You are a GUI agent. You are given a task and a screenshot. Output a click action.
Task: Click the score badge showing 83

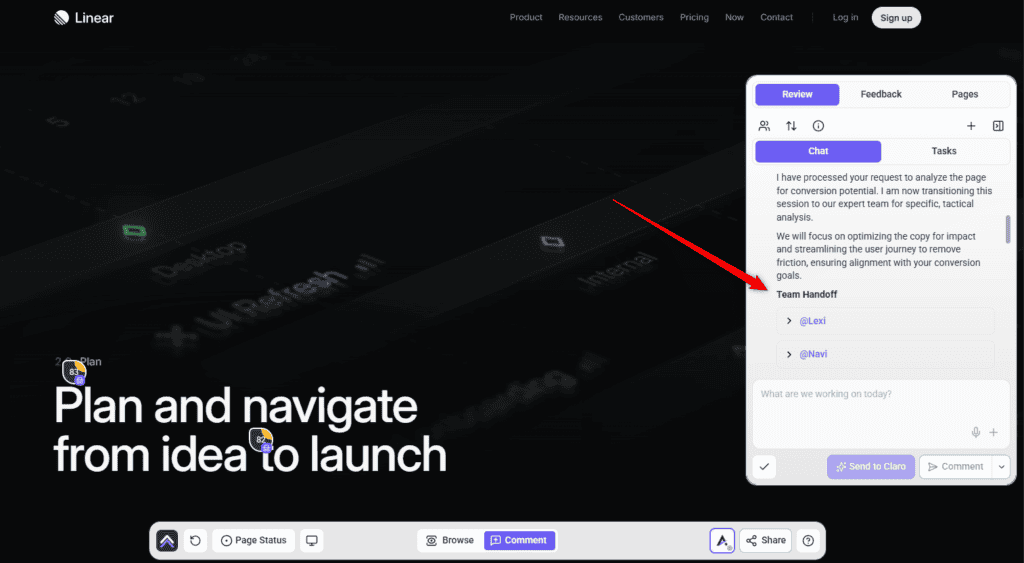(x=74, y=372)
